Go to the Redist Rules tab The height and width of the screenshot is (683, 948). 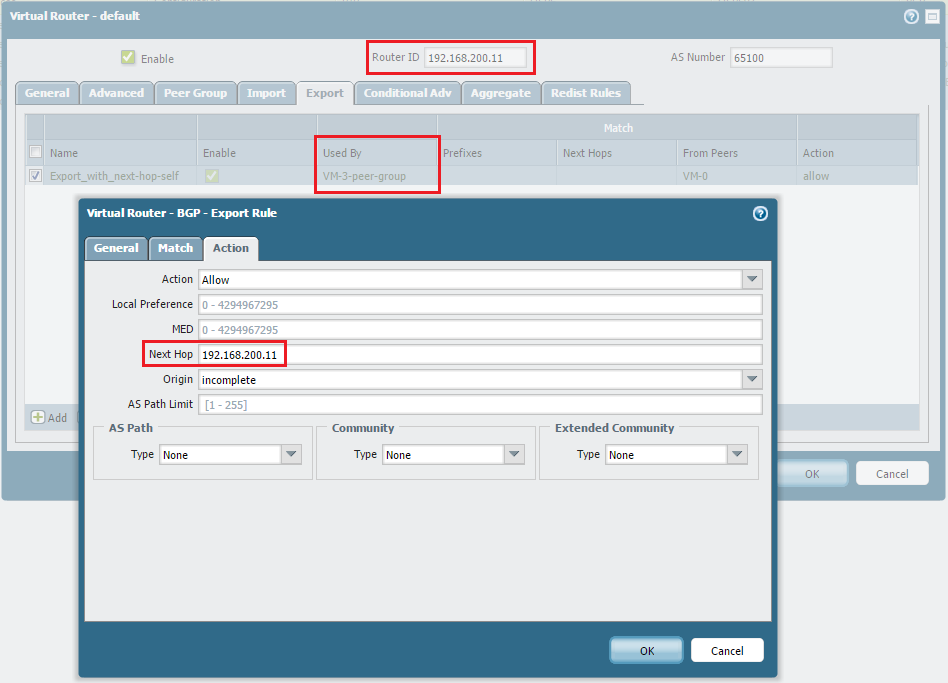tap(586, 93)
